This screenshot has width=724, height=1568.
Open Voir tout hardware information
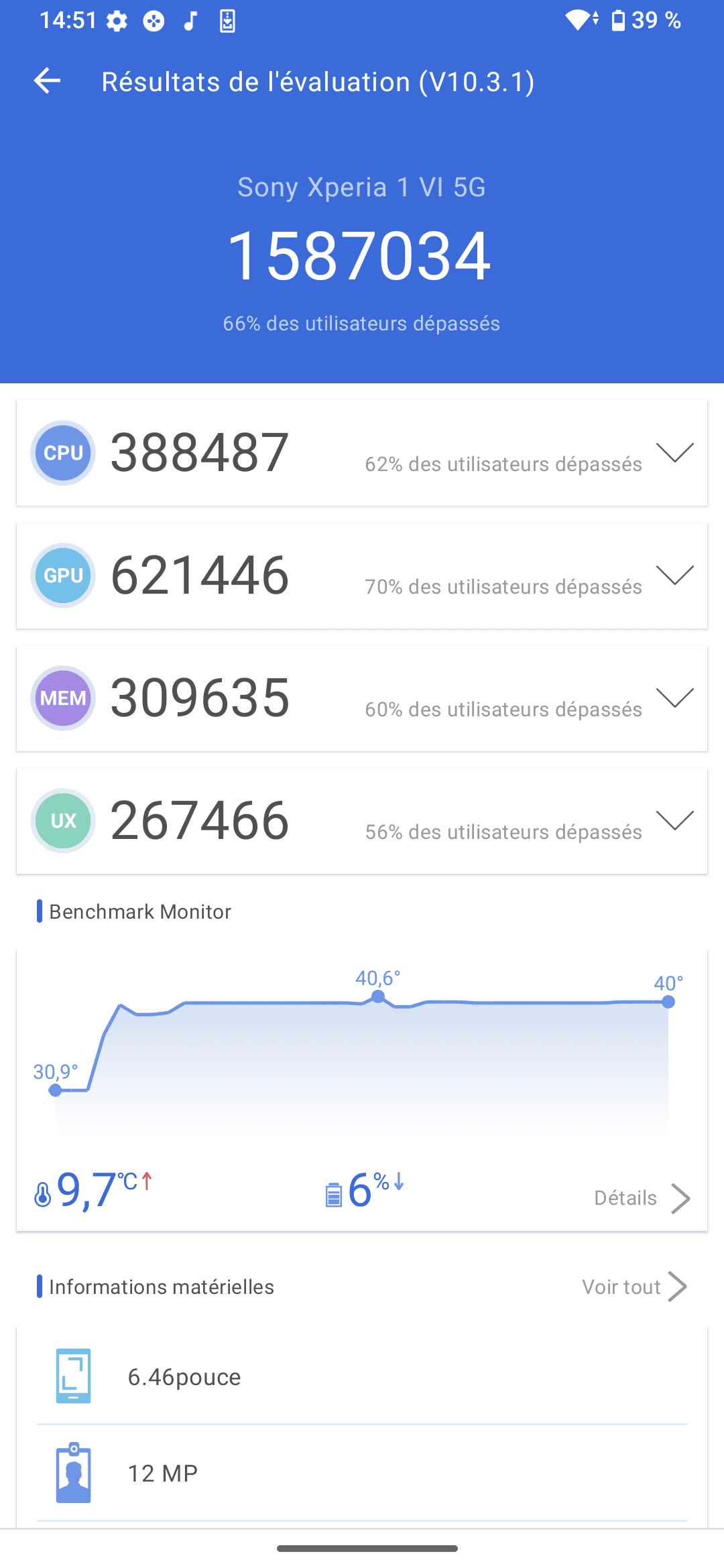click(633, 1287)
